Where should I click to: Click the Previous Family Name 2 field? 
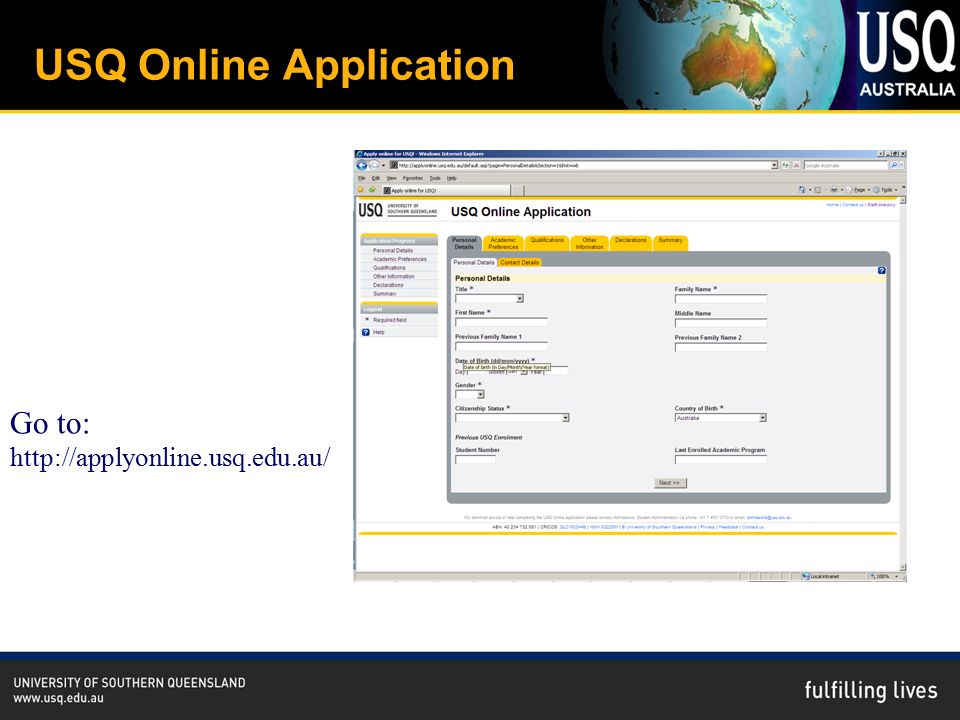click(721, 347)
